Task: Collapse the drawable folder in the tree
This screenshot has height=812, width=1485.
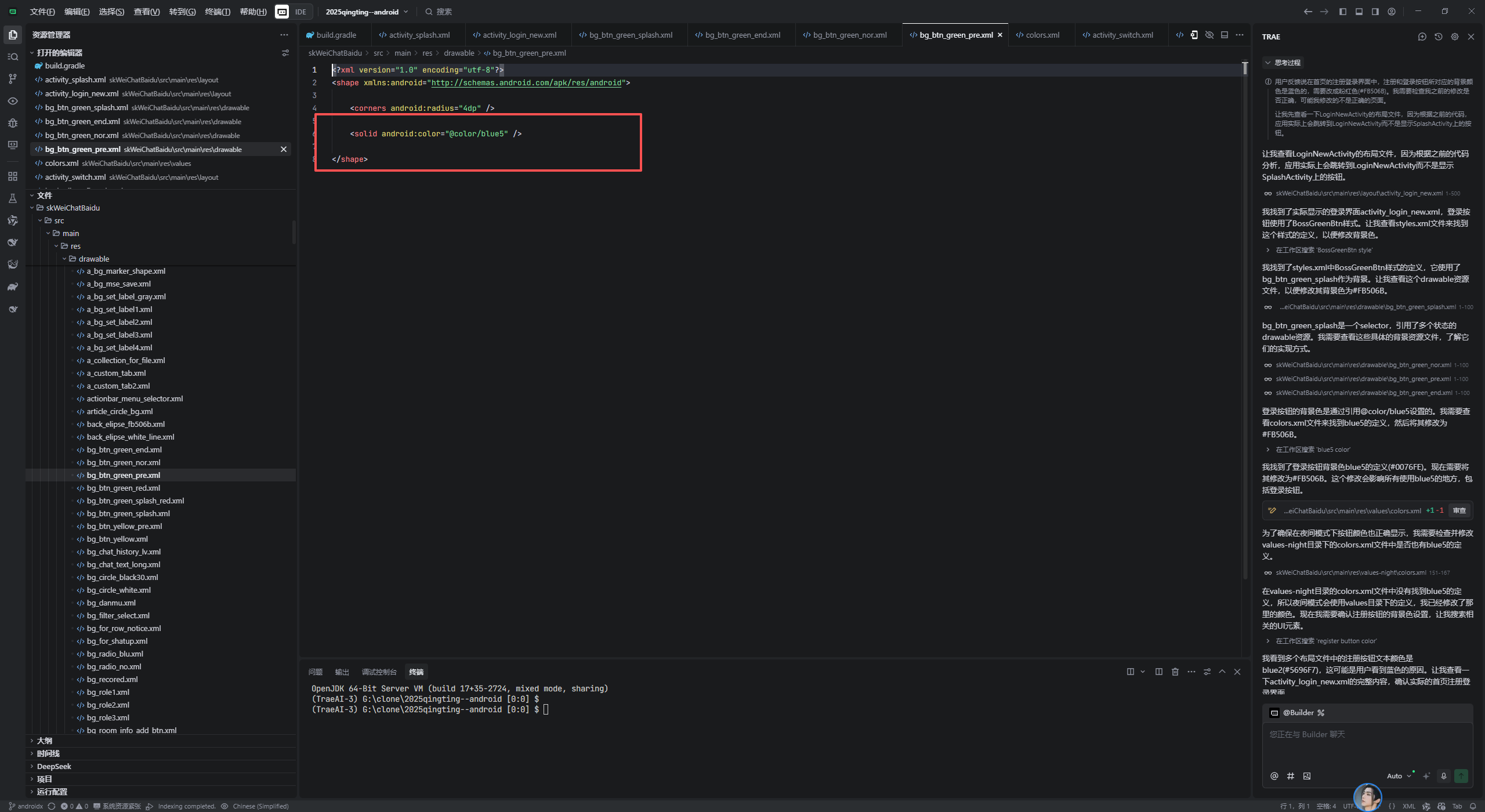Action: pos(93,259)
